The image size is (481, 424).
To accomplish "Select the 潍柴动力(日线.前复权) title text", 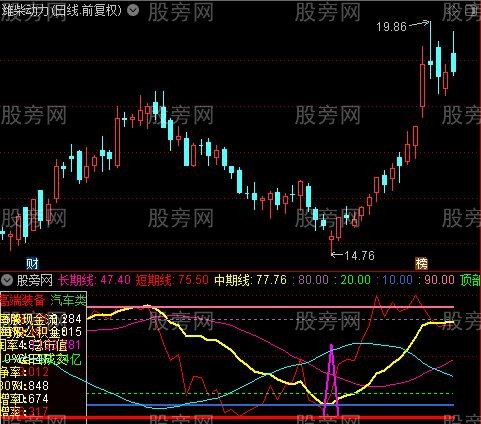I will [61, 11].
